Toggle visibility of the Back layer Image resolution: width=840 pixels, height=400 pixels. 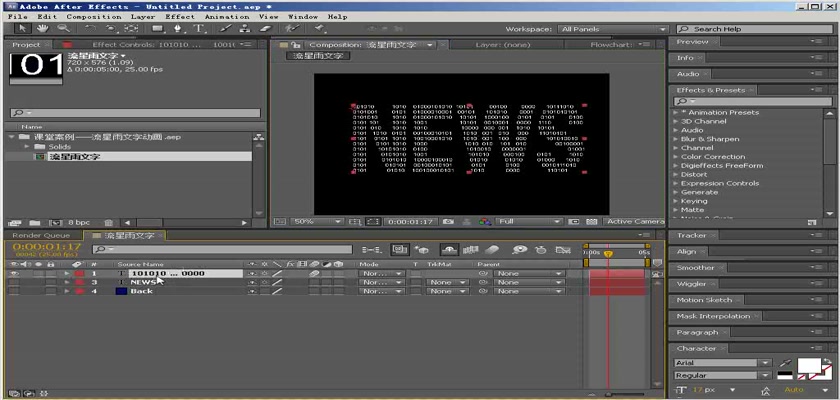coord(14,291)
